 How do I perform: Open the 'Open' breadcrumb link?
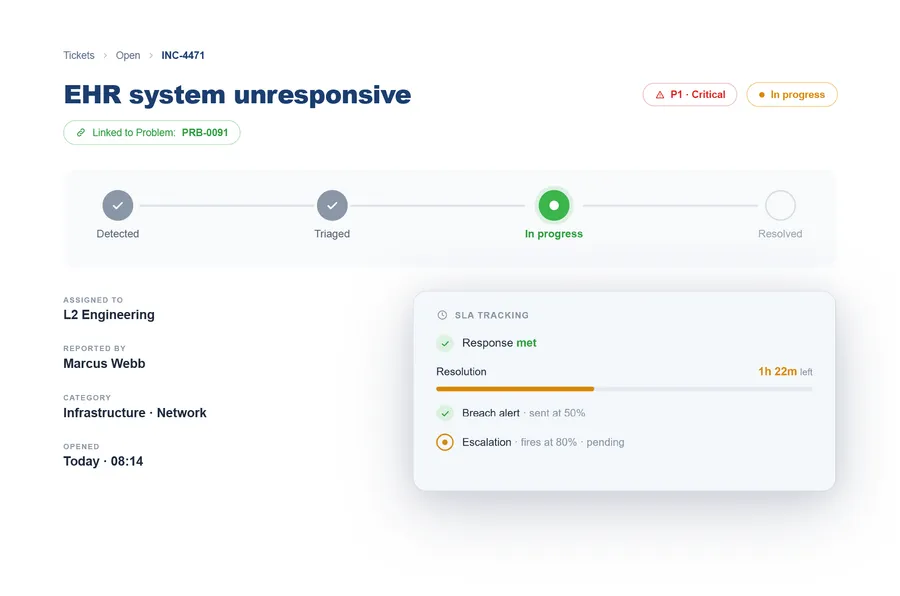coord(128,55)
